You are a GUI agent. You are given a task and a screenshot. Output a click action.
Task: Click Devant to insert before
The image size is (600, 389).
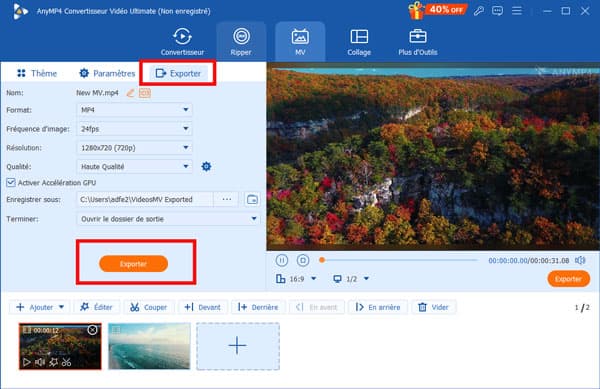point(202,307)
